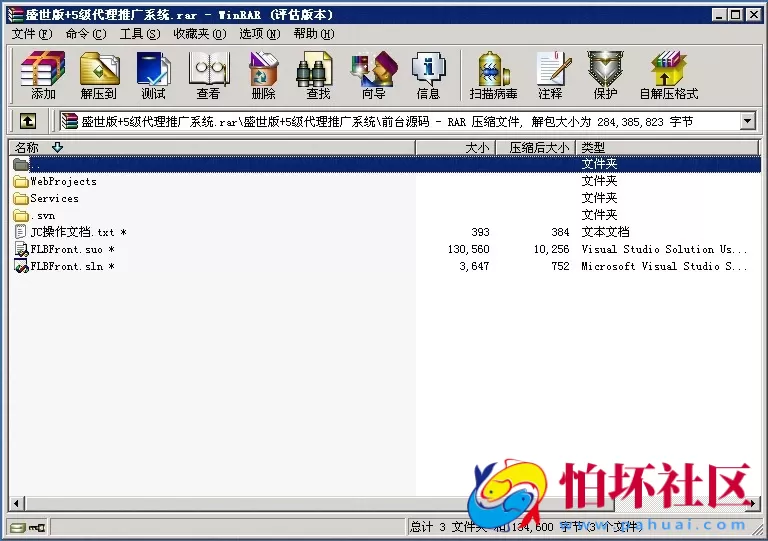Click size value 130,560
The height and width of the screenshot is (541, 768).
point(468,249)
